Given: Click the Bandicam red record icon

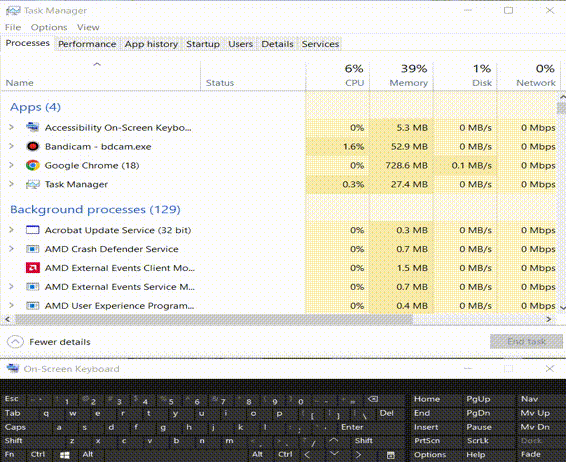Looking at the screenshot, I should (32, 146).
